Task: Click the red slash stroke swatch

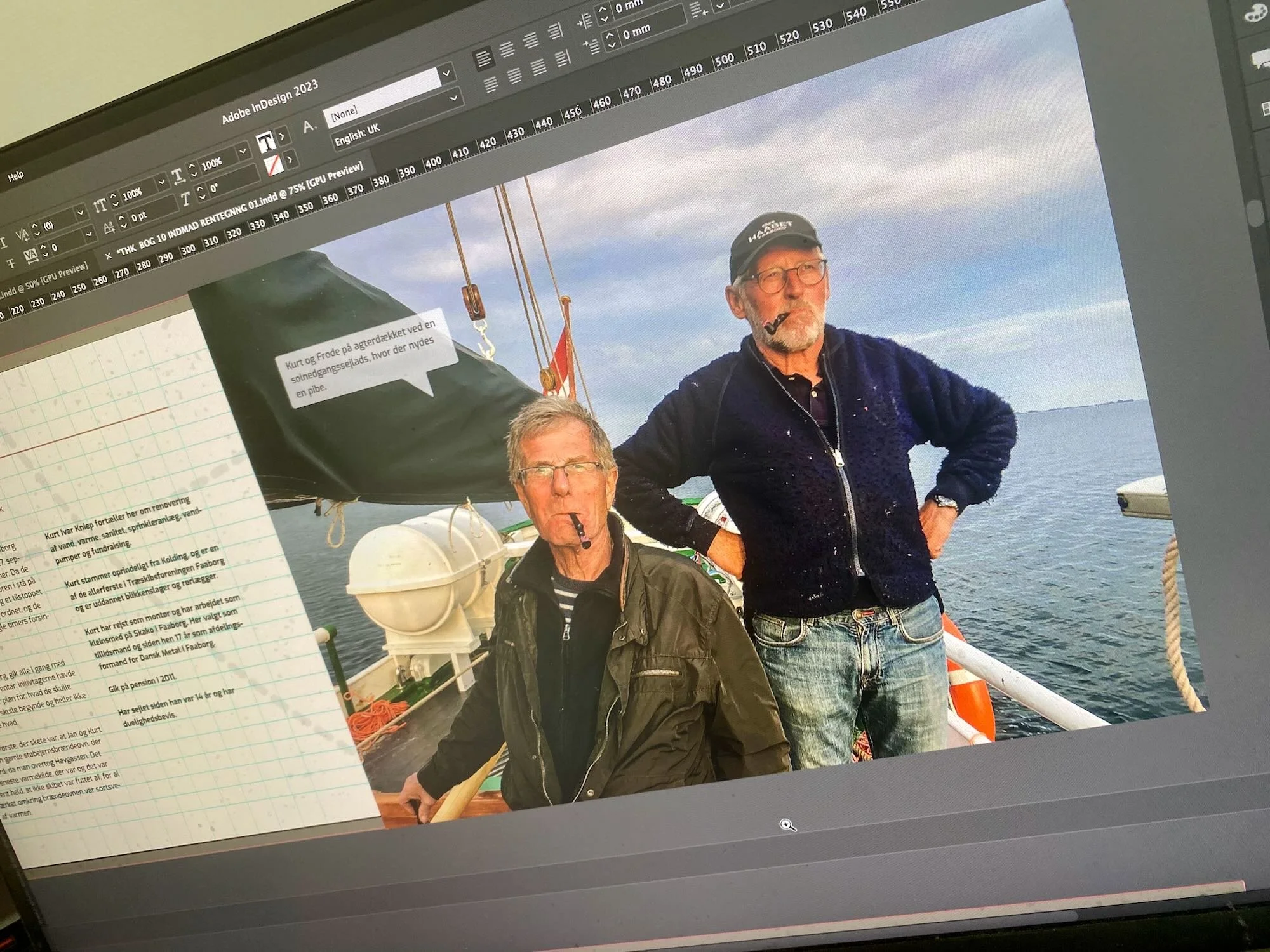Action: click(274, 166)
